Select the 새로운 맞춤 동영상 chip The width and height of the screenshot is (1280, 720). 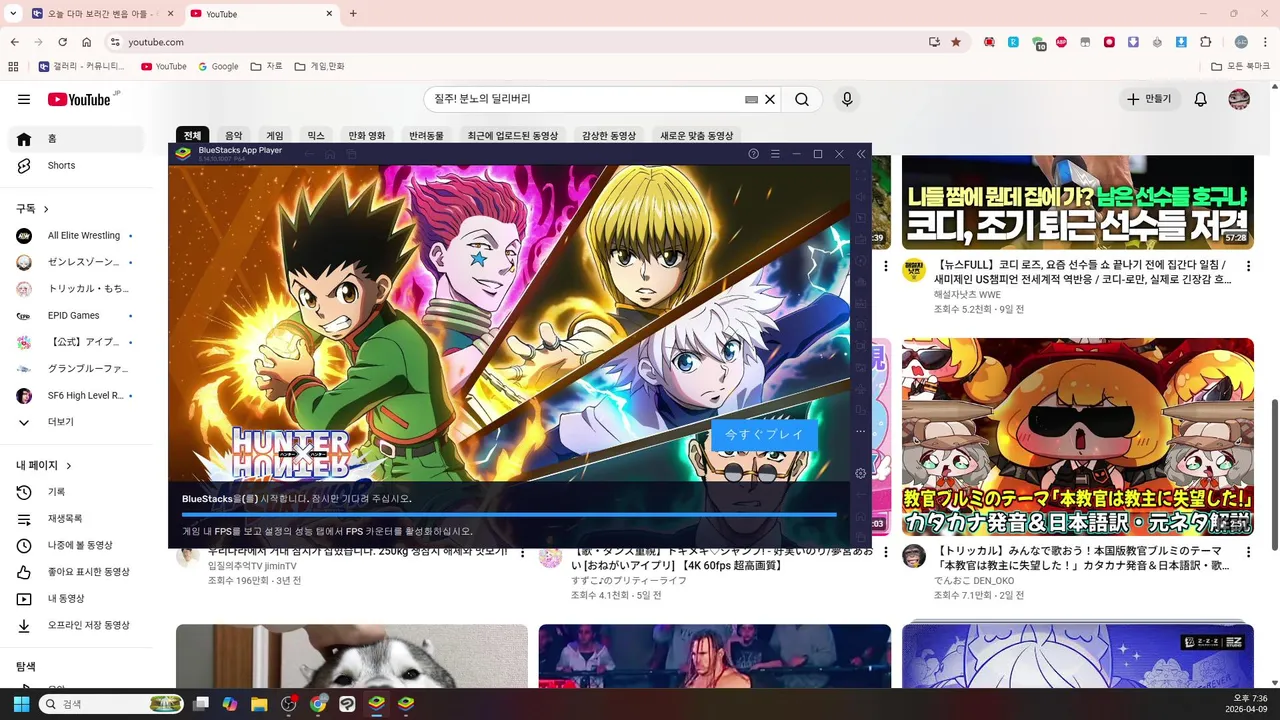point(697,135)
